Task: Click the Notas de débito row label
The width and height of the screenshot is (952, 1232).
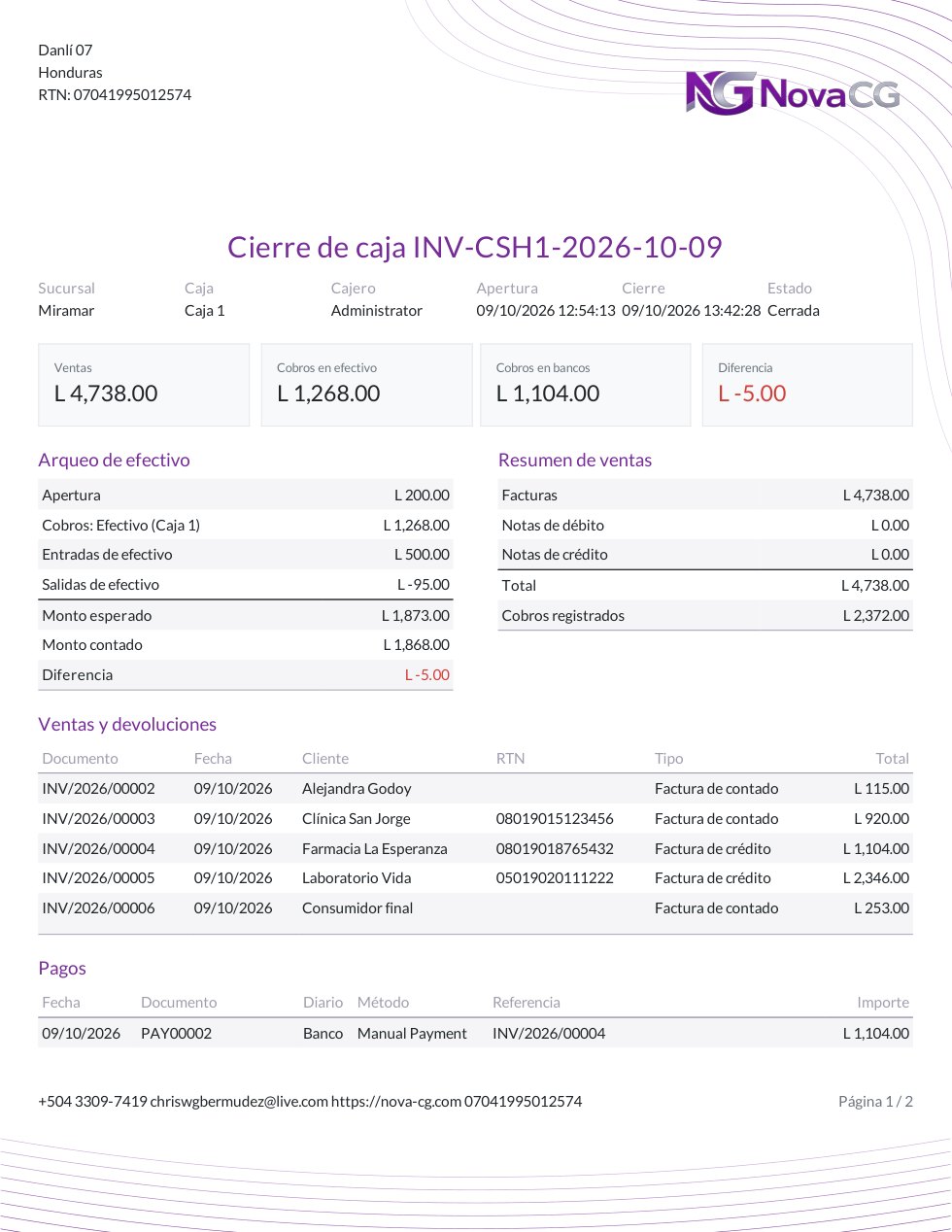Action: click(x=553, y=525)
